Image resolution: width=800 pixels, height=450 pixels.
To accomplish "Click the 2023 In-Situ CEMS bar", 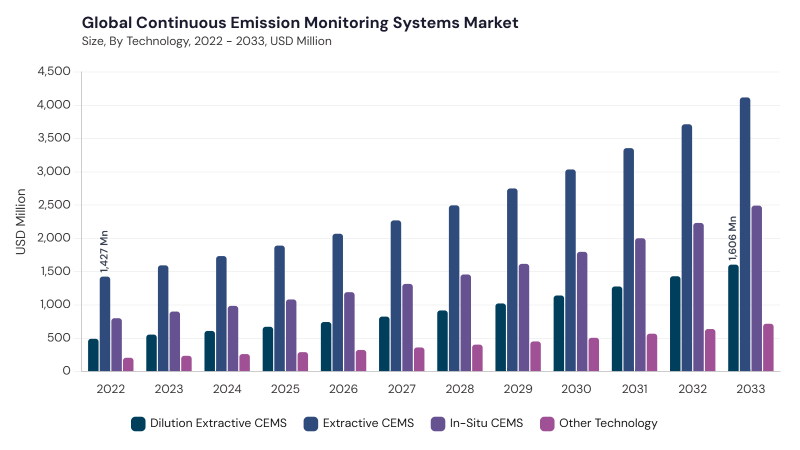I will [175, 341].
